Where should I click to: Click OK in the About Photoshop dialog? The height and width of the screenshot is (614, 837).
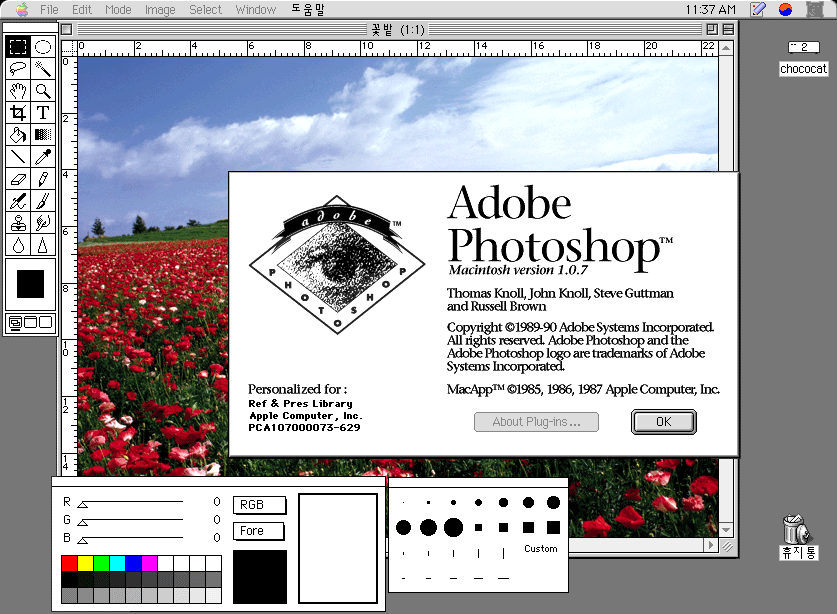tap(664, 422)
